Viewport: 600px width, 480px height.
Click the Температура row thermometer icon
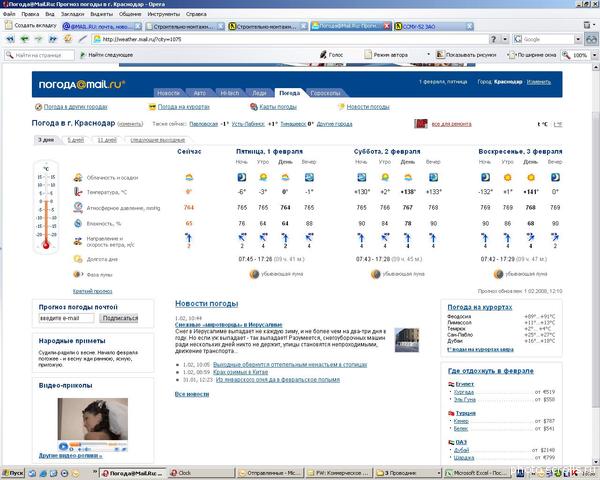pyautogui.click(x=78, y=192)
